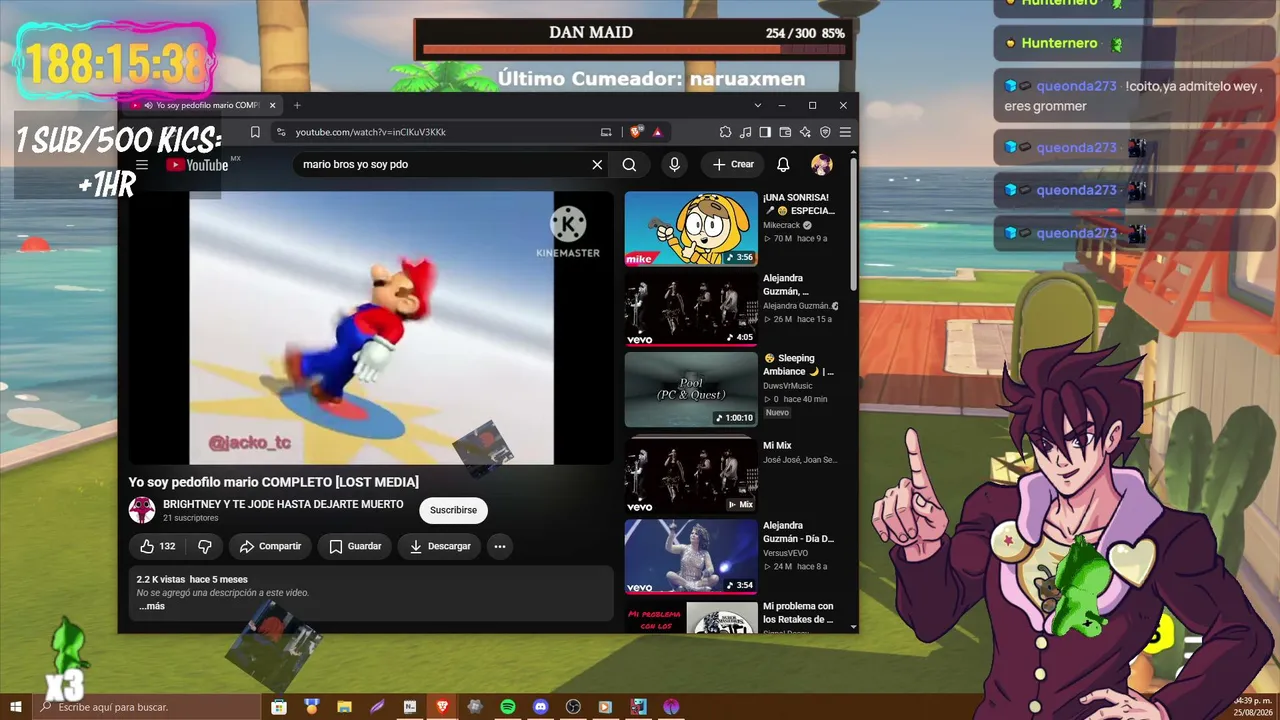Screen dimensions: 1280x720
Task: Start voice search with the microphone
Action: pos(675,165)
